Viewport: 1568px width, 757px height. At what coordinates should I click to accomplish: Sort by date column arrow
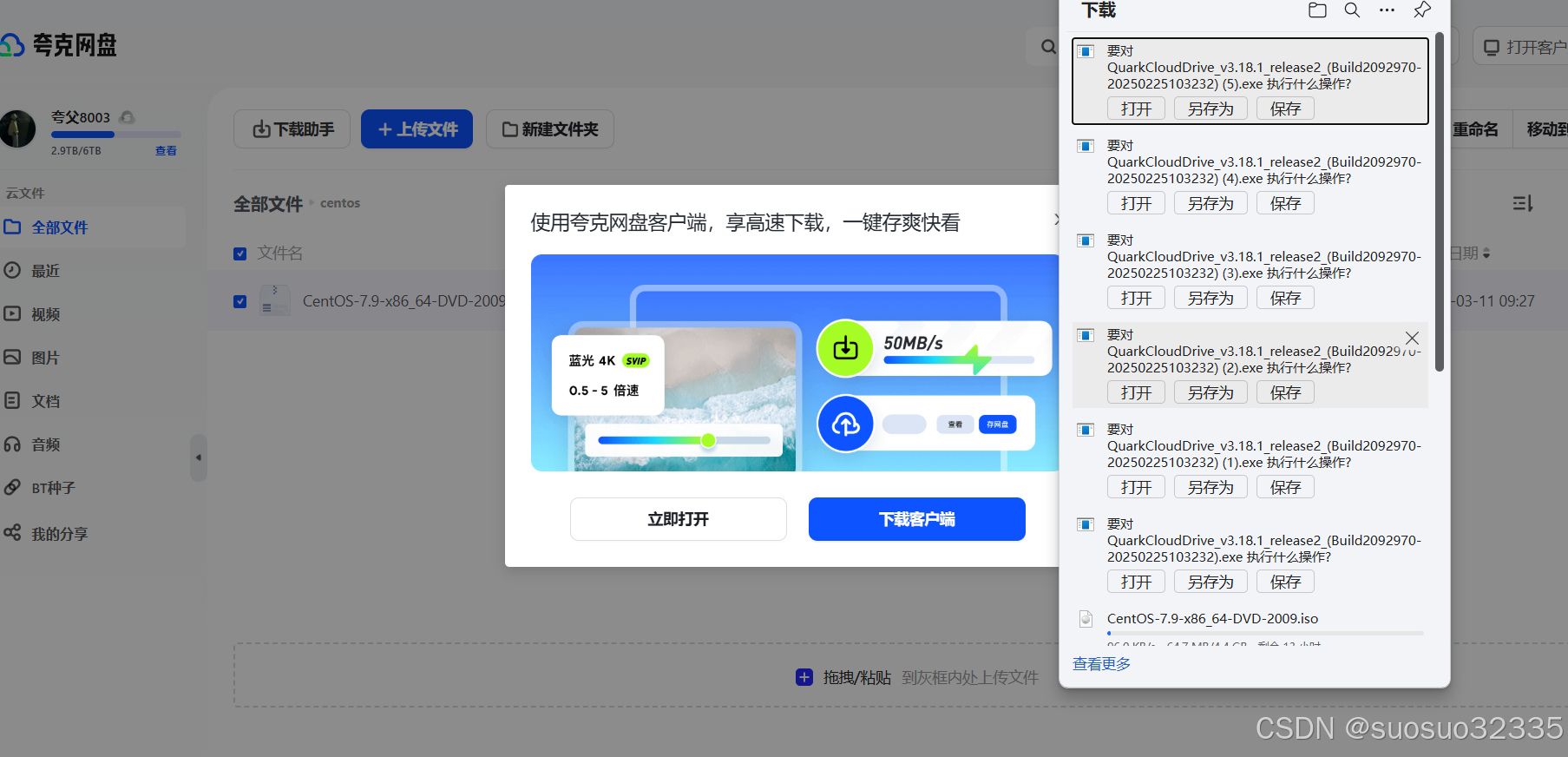click(x=1486, y=253)
